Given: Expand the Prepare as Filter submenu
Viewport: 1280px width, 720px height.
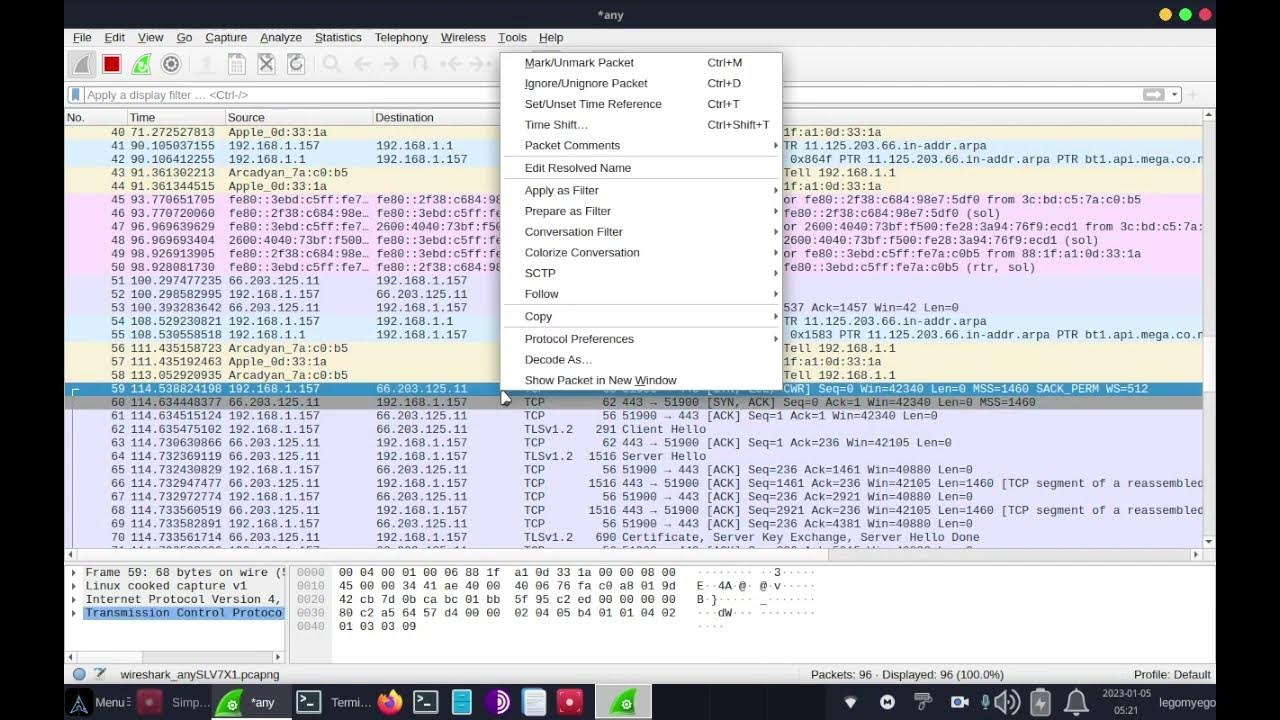Looking at the screenshot, I should (641, 211).
